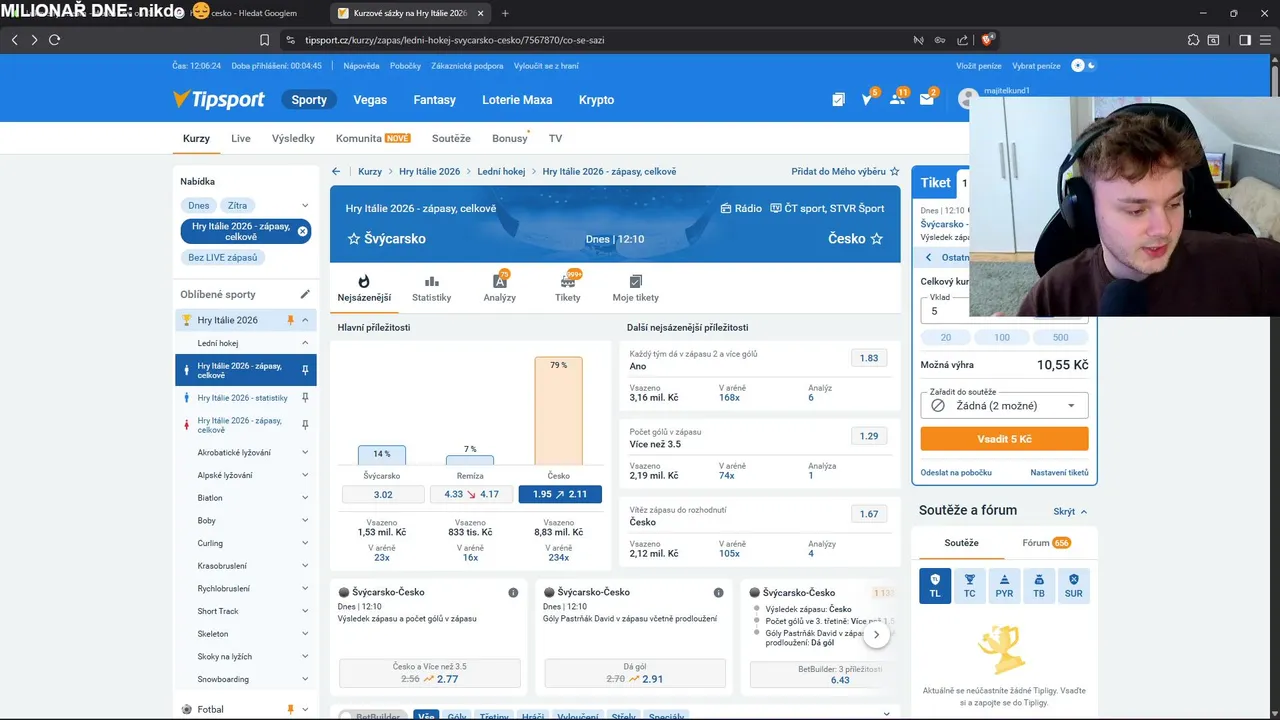Open a new browser tab
This screenshot has height=720, width=1280.
click(505, 13)
